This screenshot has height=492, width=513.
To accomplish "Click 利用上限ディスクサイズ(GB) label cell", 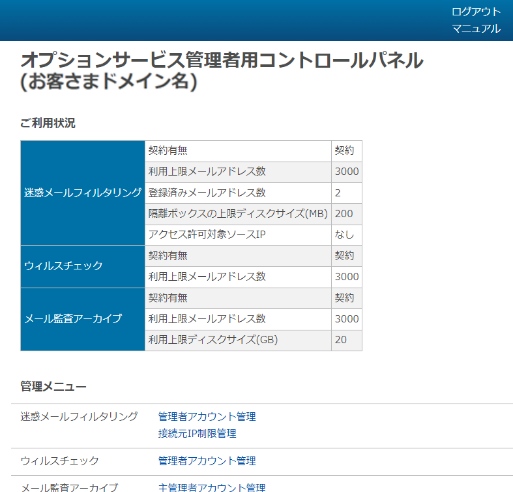I will click(238, 340).
